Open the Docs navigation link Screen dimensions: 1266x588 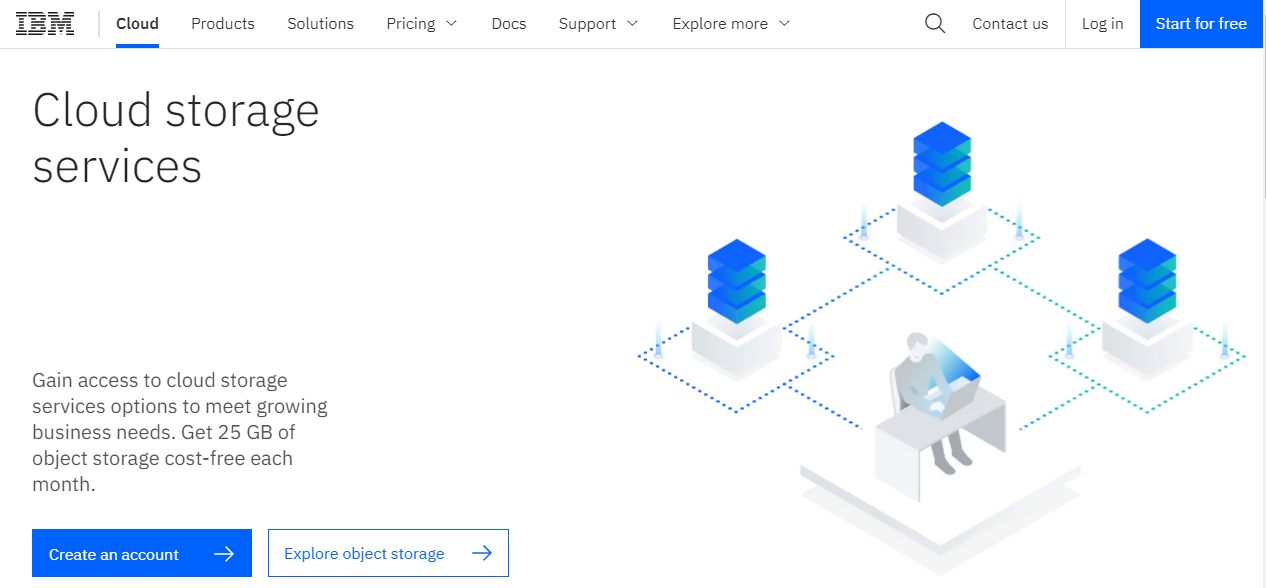(509, 24)
